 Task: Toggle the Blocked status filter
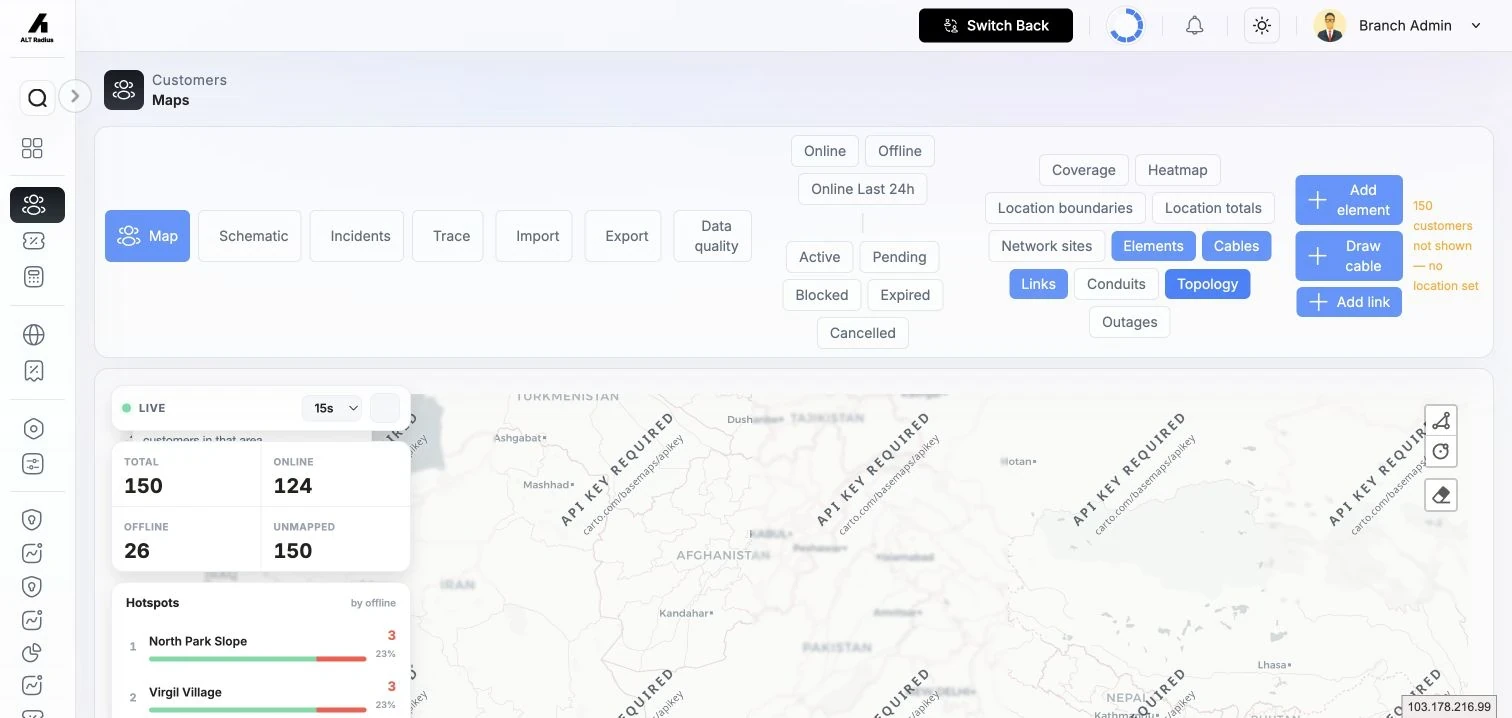[822, 295]
